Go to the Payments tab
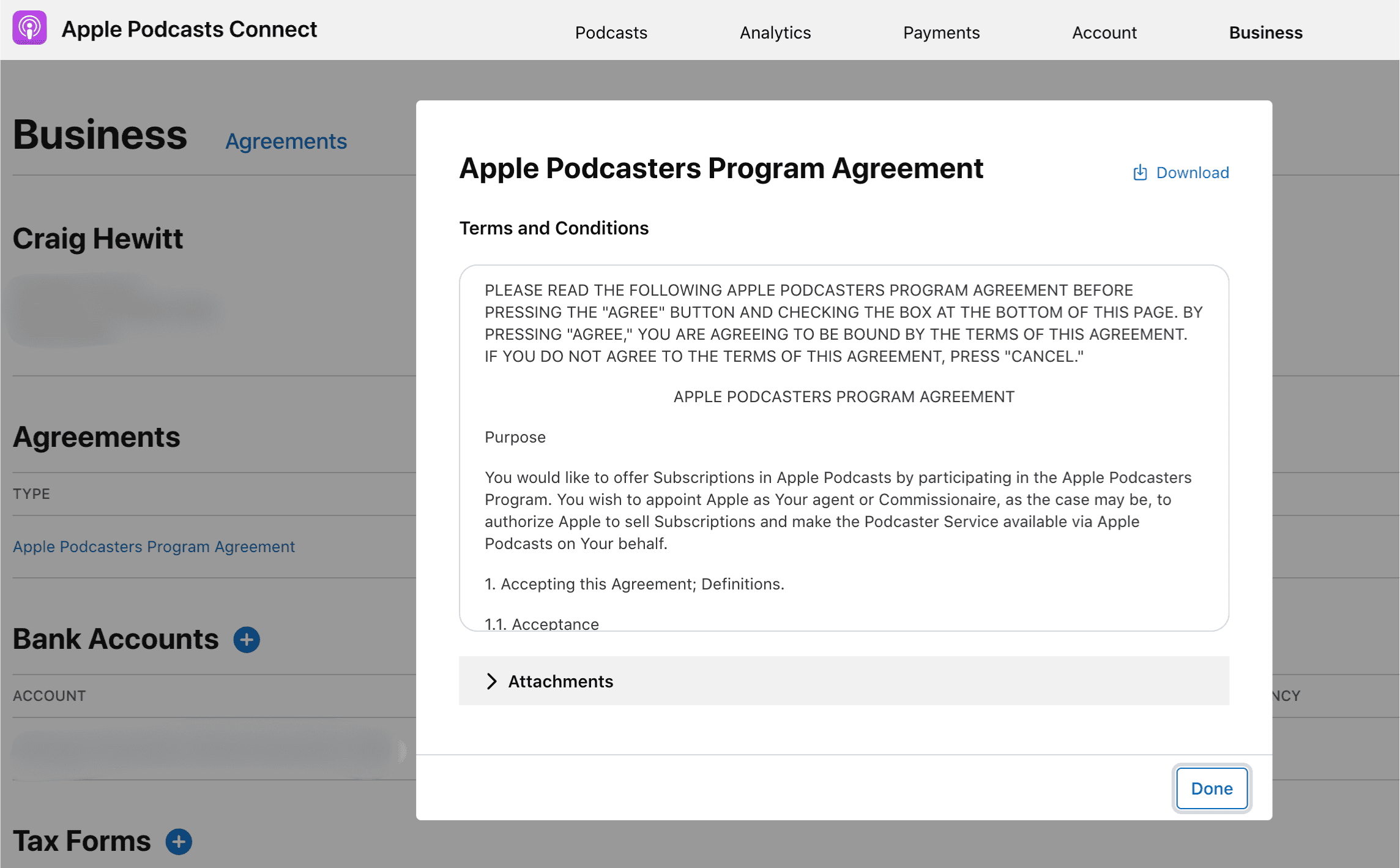1400x868 pixels. point(941,32)
